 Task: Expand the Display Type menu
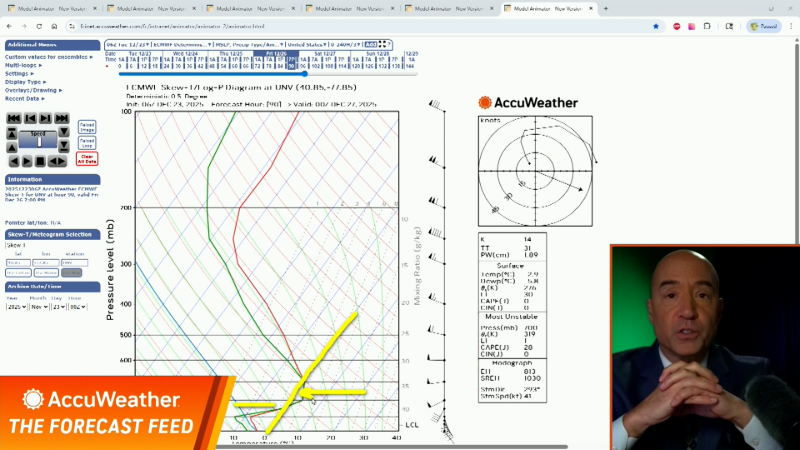click(x=24, y=82)
